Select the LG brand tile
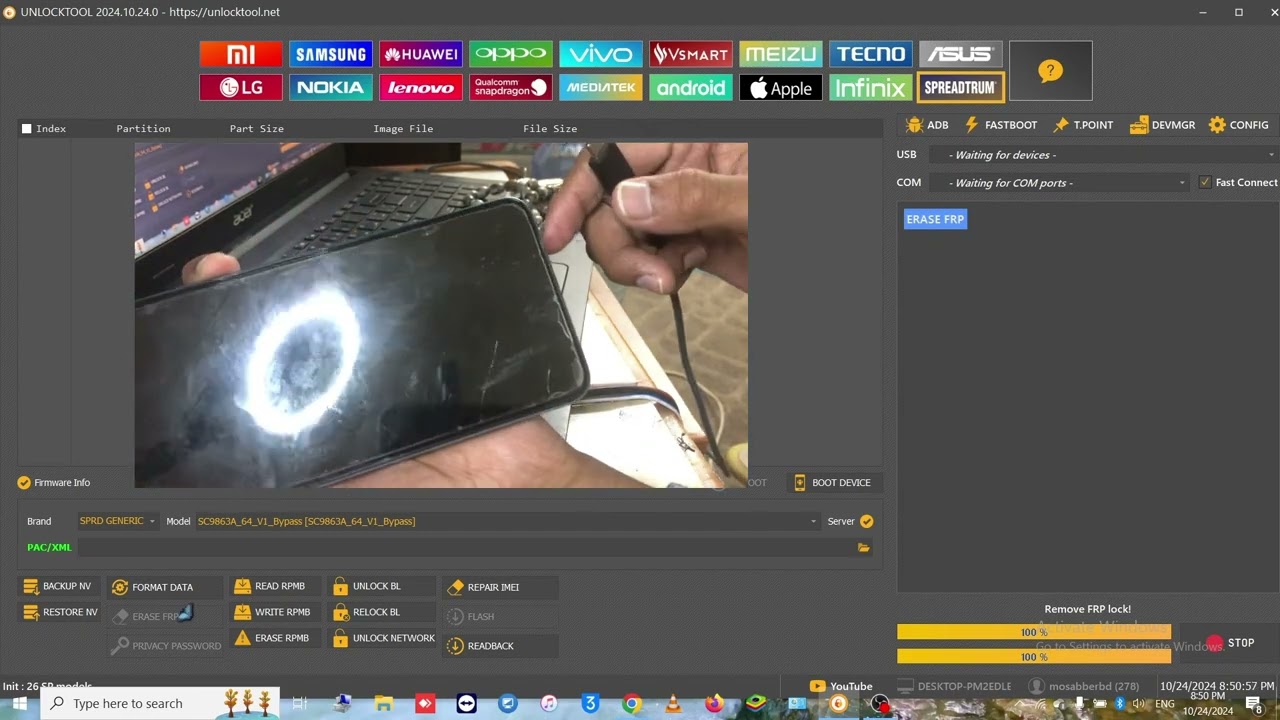 [241, 88]
